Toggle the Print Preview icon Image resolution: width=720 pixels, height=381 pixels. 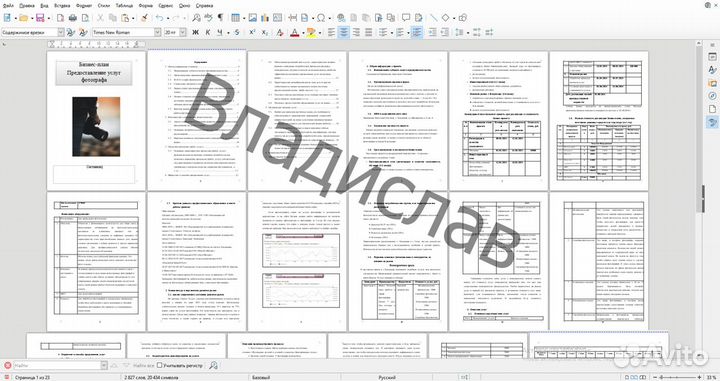click(x=85, y=18)
